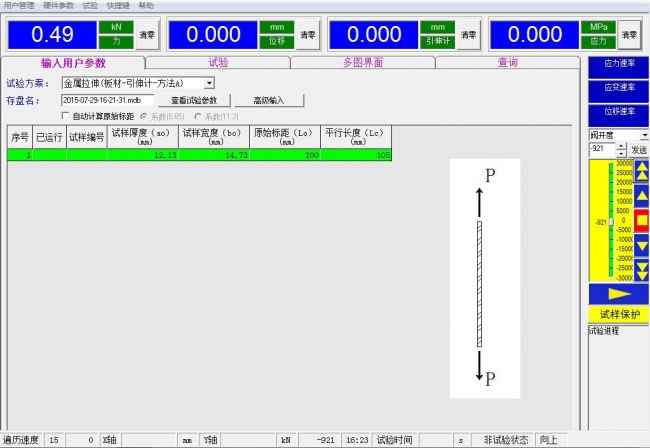Click the 试样宽度 cell value 14.73
The image size is (650, 448).
pos(214,155)
